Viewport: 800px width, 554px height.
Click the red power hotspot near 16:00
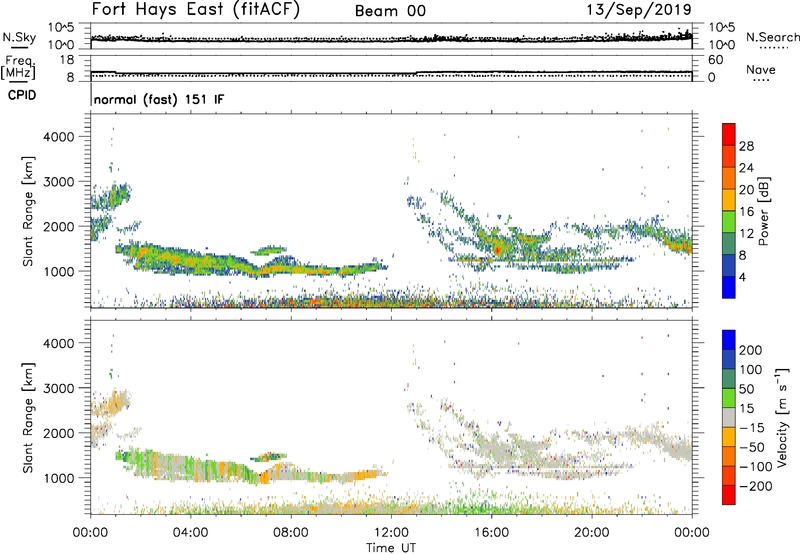pyautogui.click(x=497, y=250)
